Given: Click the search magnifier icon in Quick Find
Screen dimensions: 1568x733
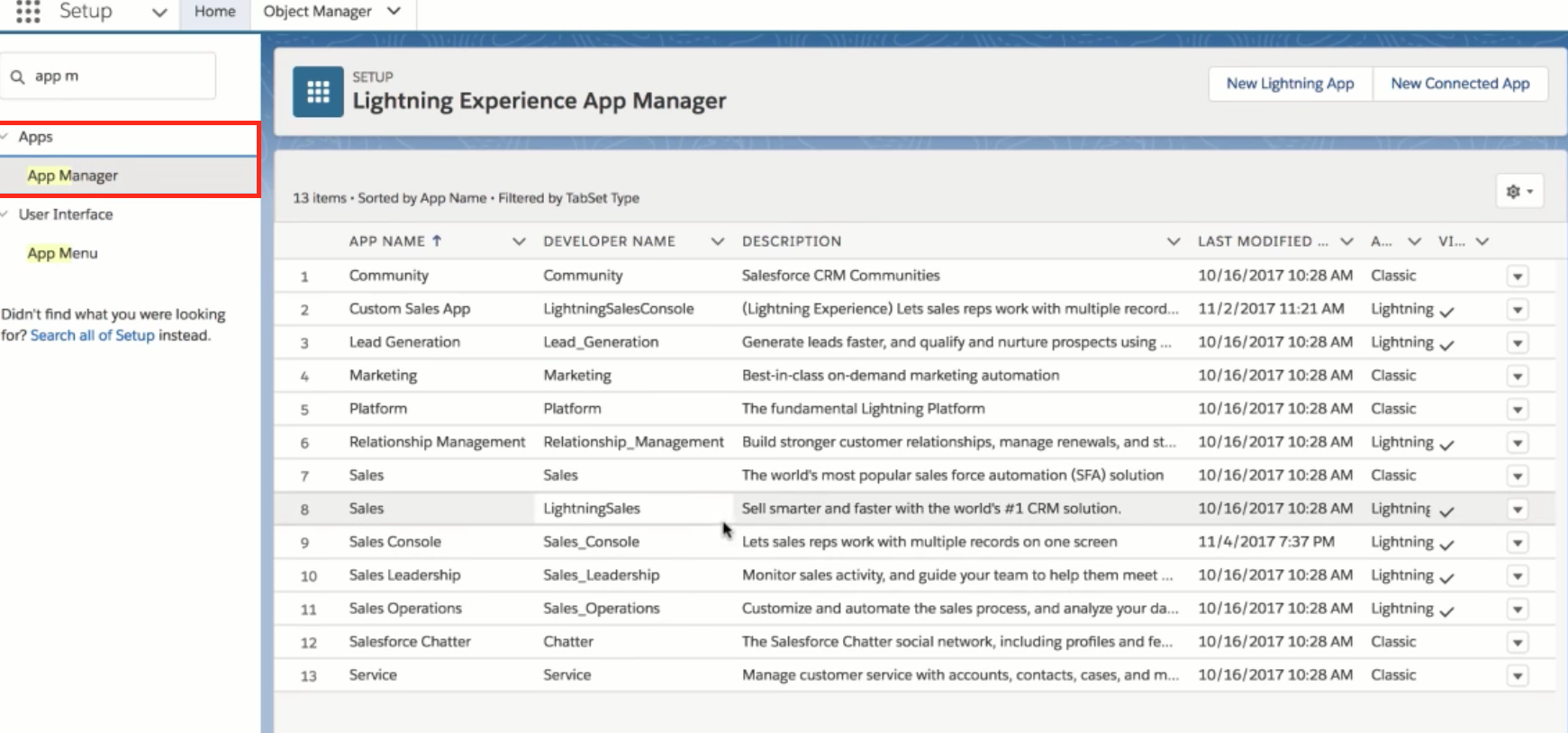Looking at the screenshot, I should (17, 77).
